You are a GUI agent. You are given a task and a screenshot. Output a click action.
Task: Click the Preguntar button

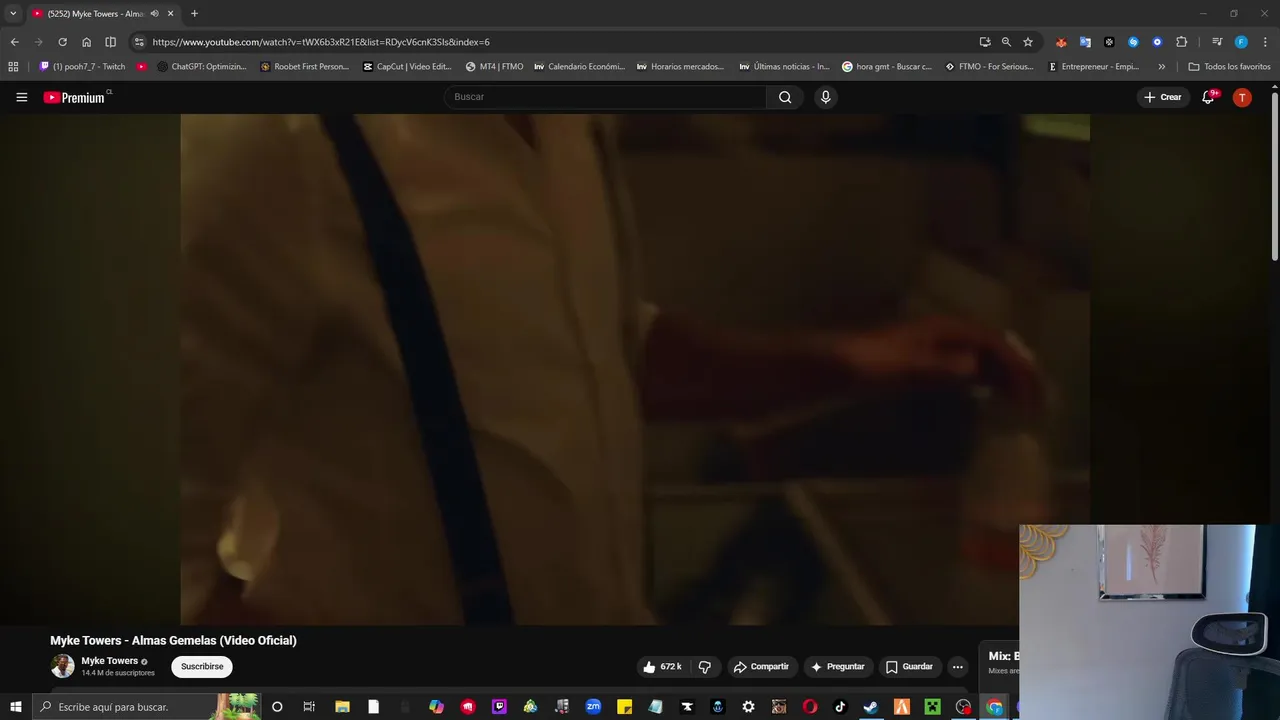(838, 667)
